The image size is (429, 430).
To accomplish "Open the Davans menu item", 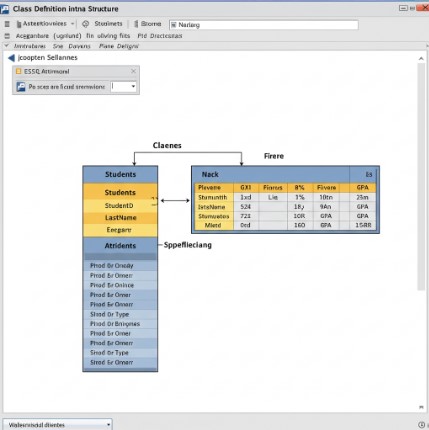I will [x=79, y=46].
